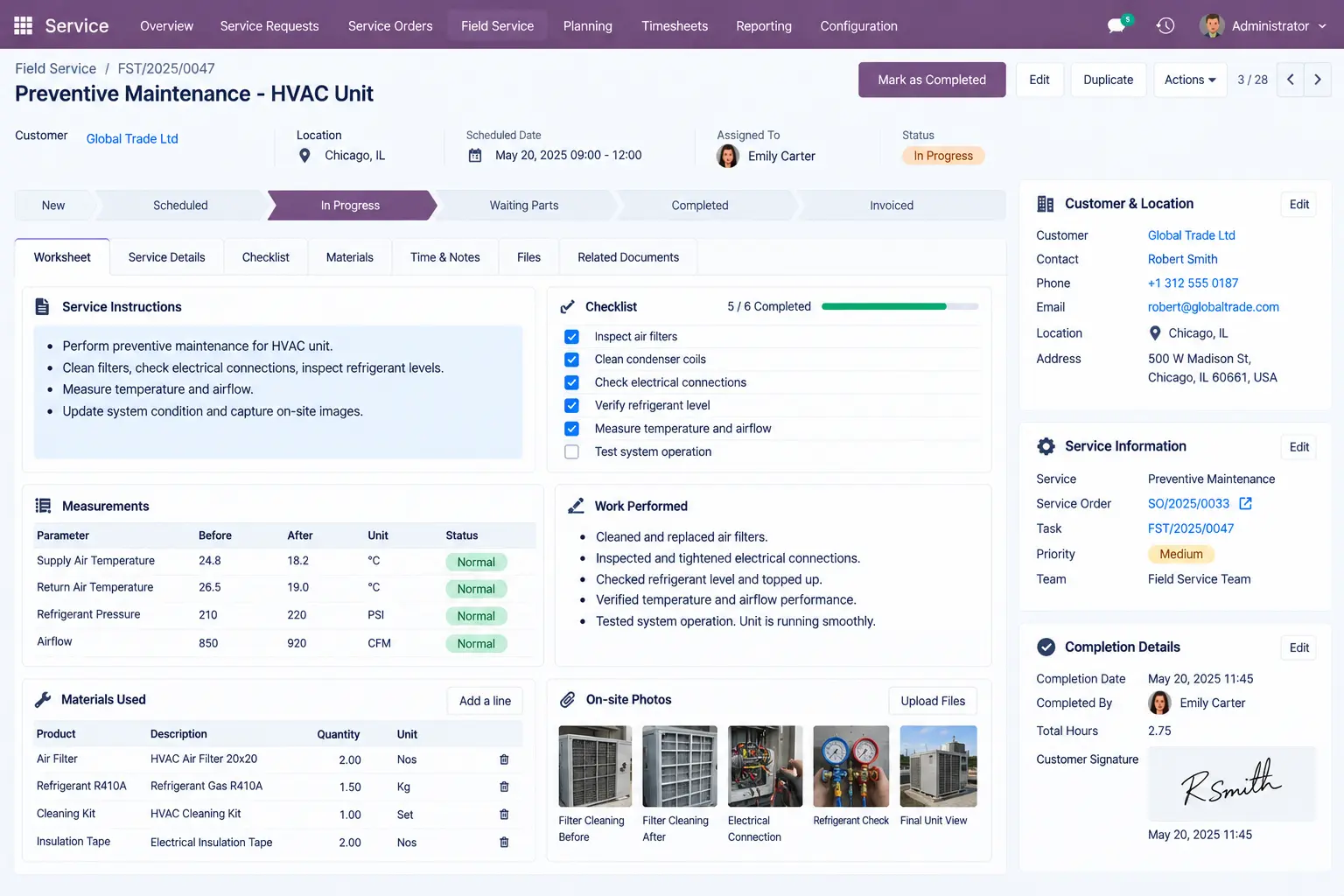Click the Duplicate button

1108,80
